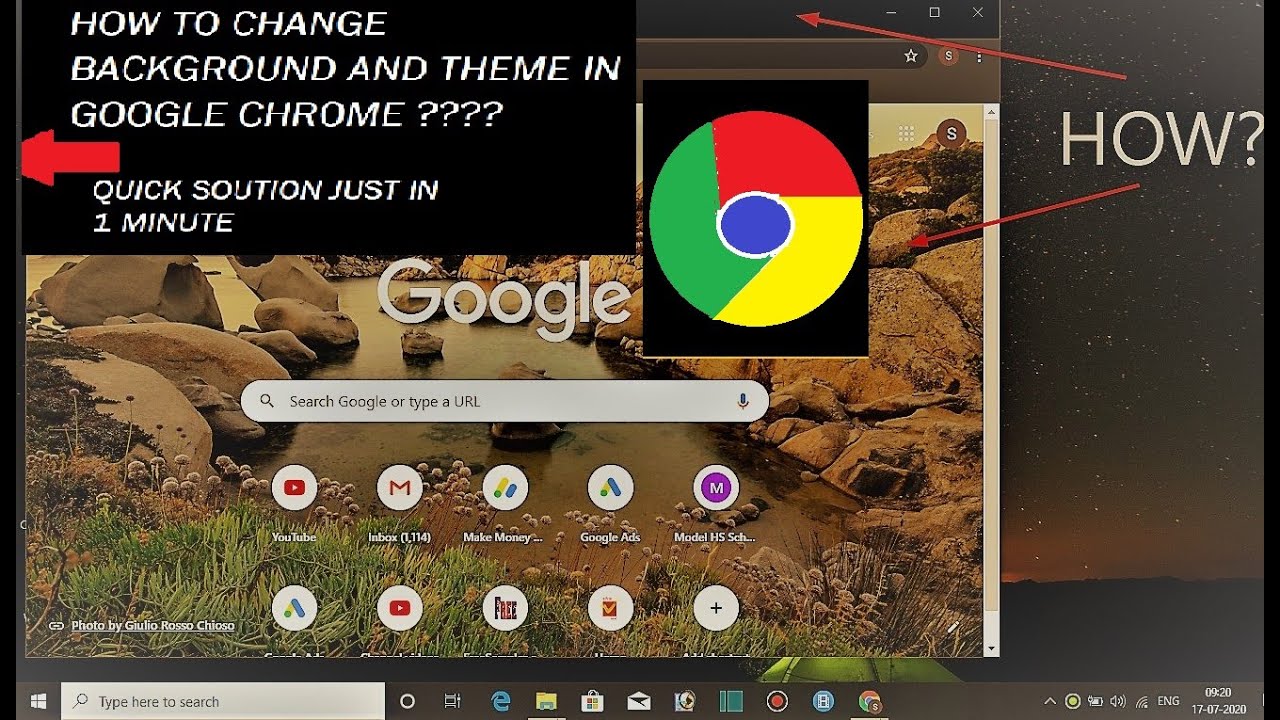Open the Mail app on taskbar

(639, 701)
